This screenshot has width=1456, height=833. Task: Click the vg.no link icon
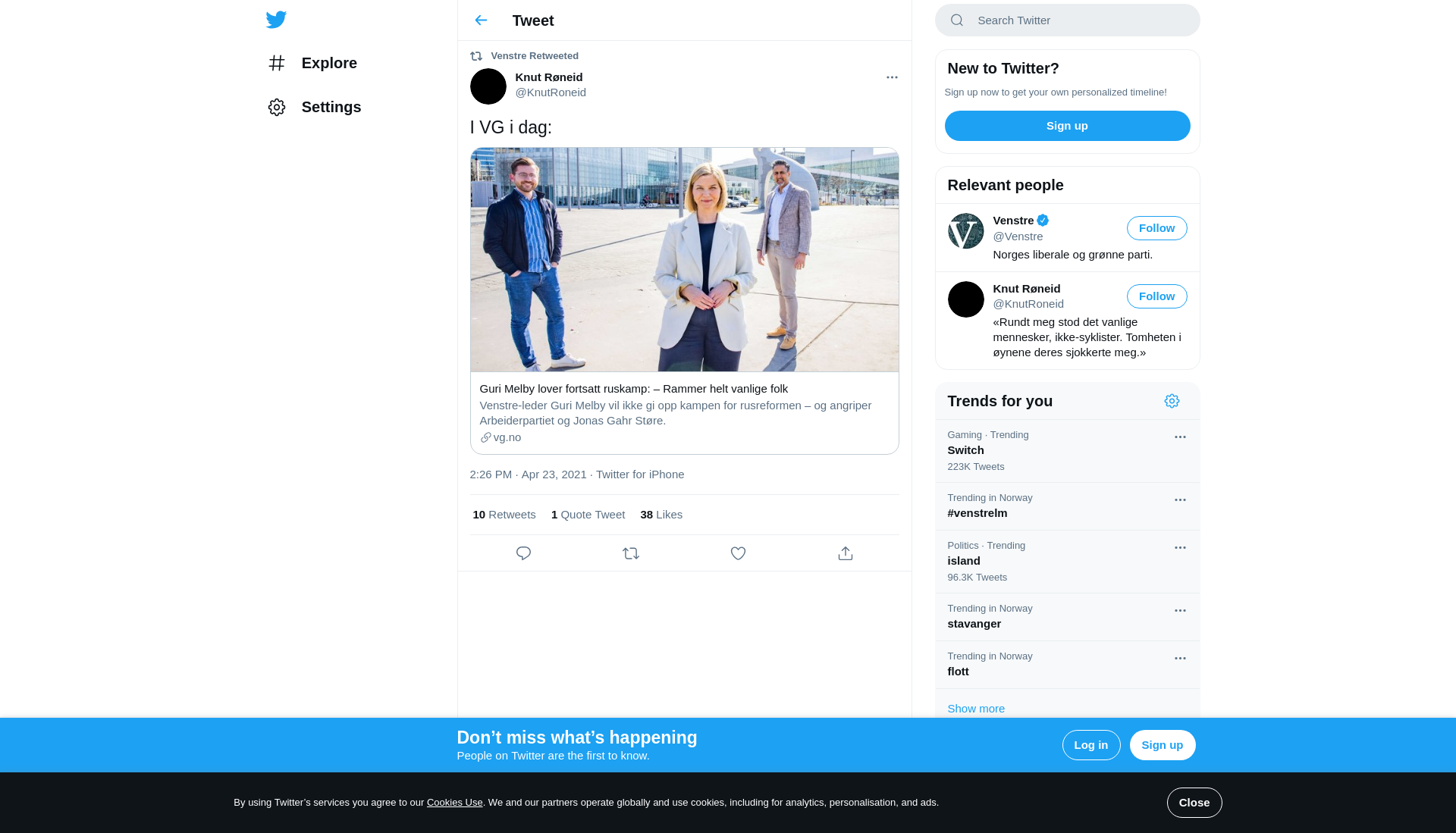pyautogui.click(x=485, y=437)
